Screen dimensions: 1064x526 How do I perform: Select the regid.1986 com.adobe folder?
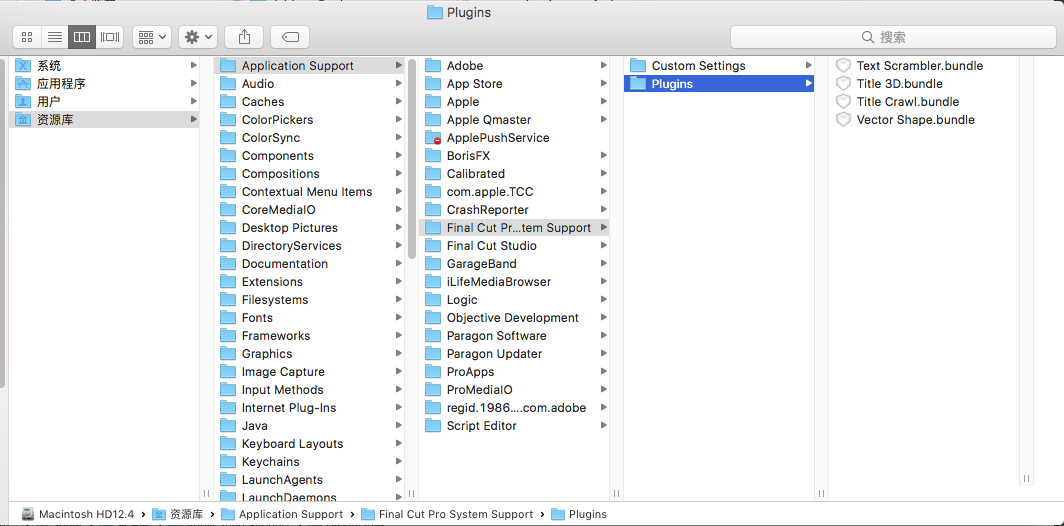(x=514, y=407)
